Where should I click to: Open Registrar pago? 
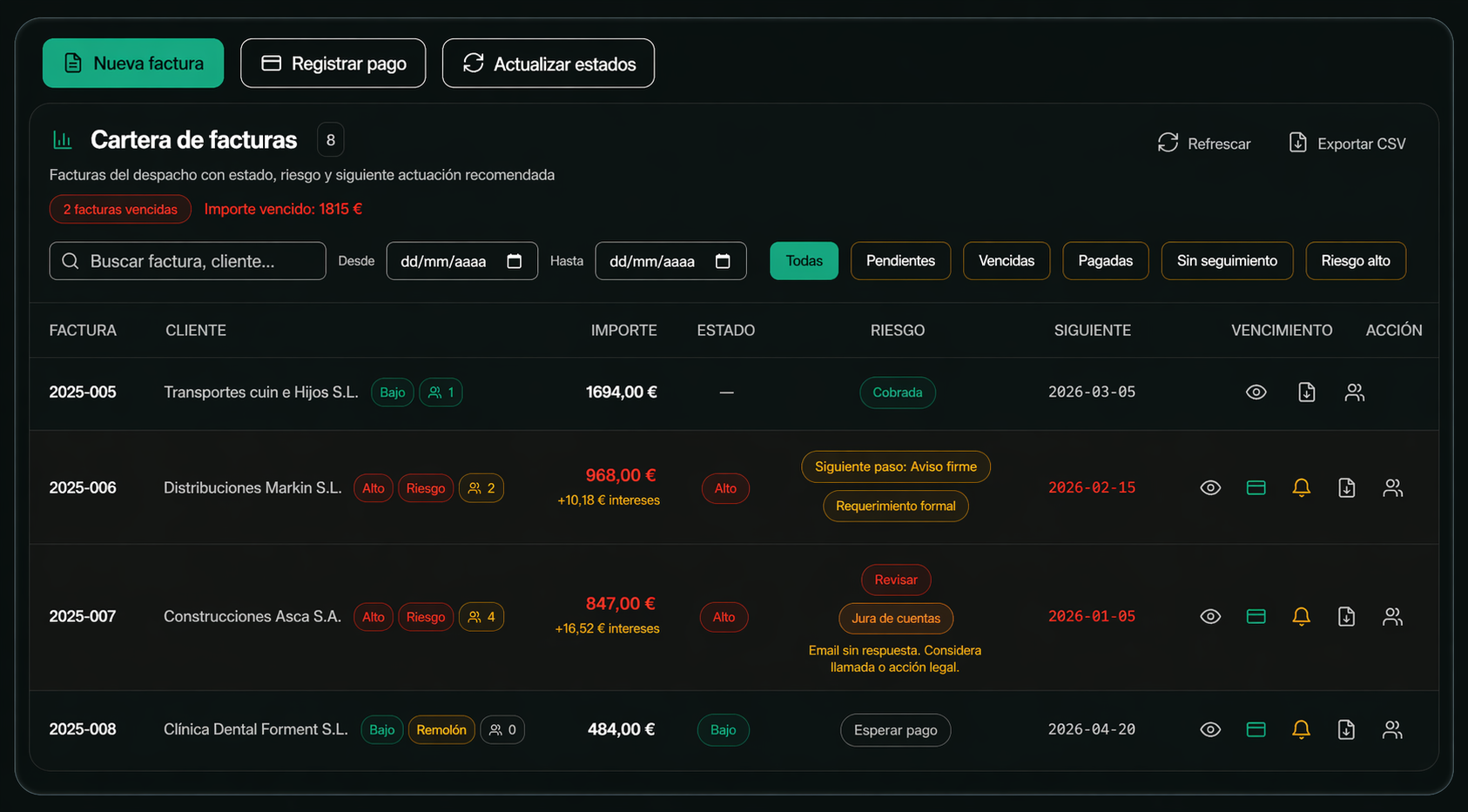point(333,63)
